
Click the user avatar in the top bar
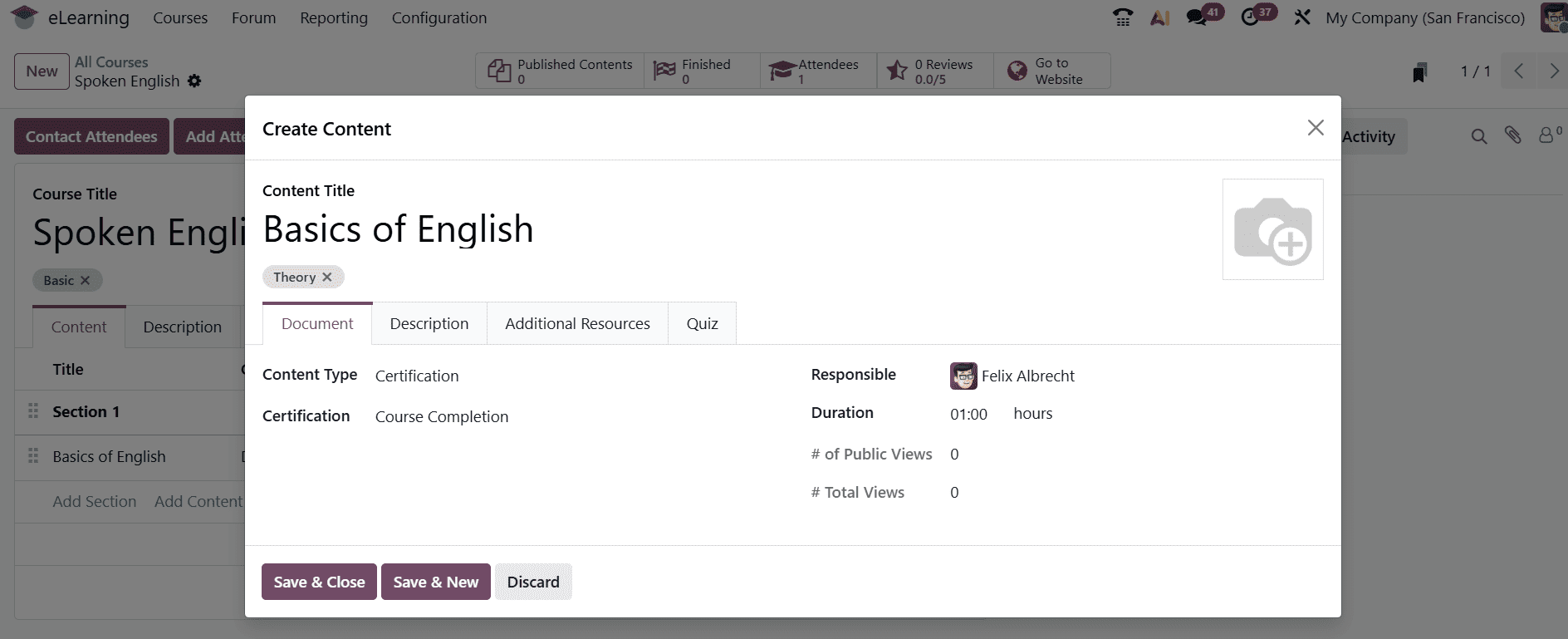point(1553,17)
